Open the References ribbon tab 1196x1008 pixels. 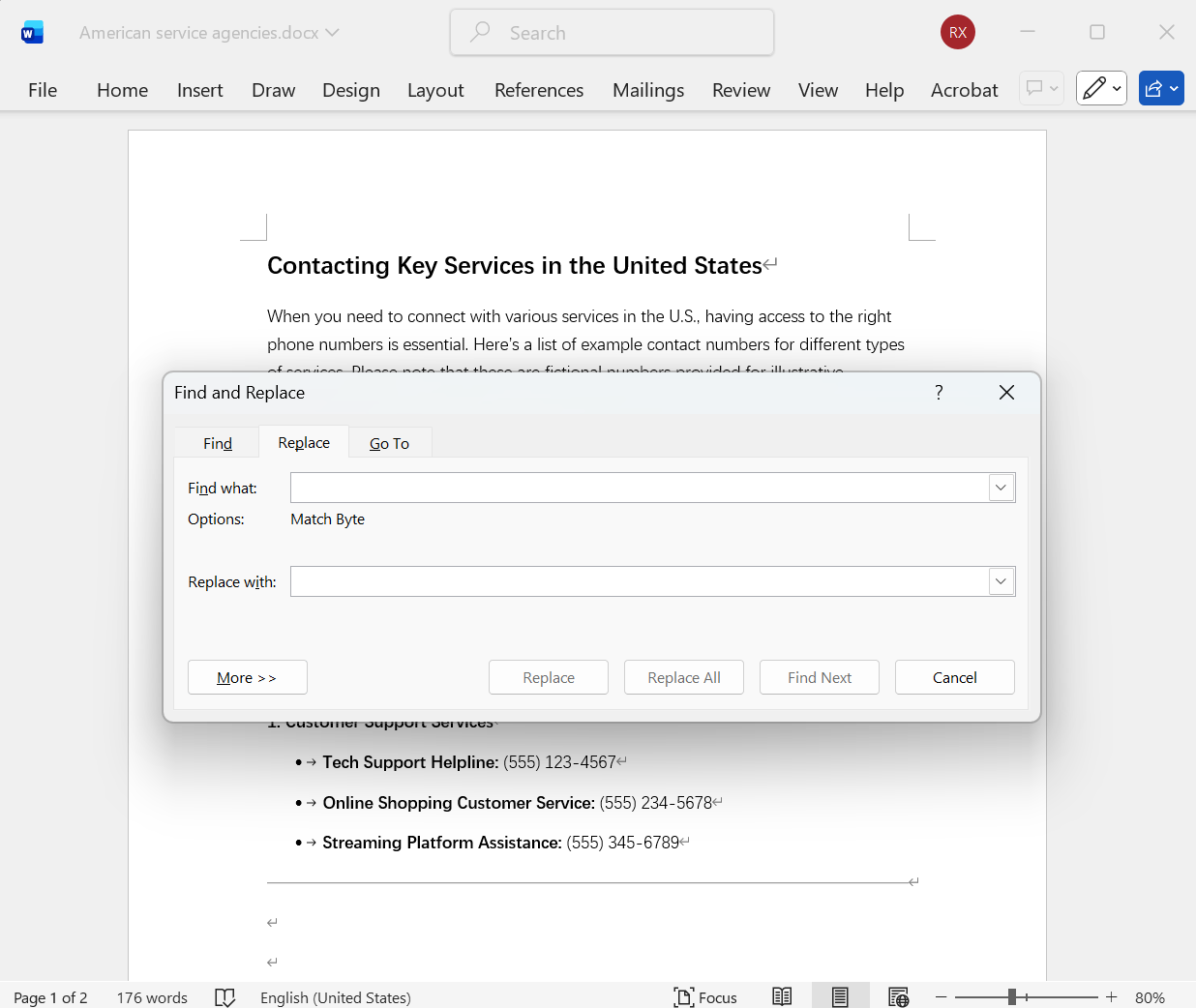click(x=538, y=90)
